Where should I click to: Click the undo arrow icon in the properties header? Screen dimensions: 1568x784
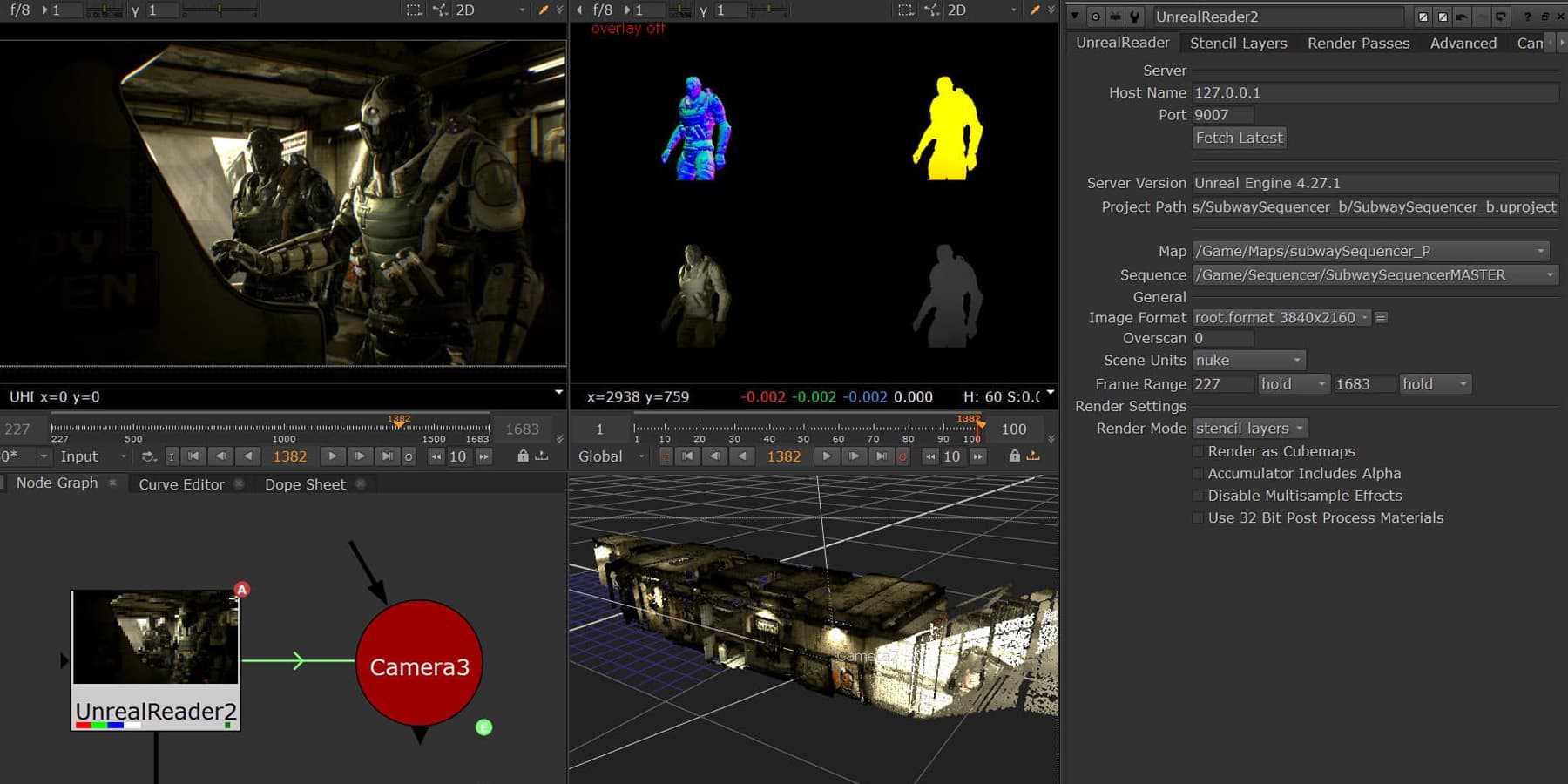point(1462,17)
